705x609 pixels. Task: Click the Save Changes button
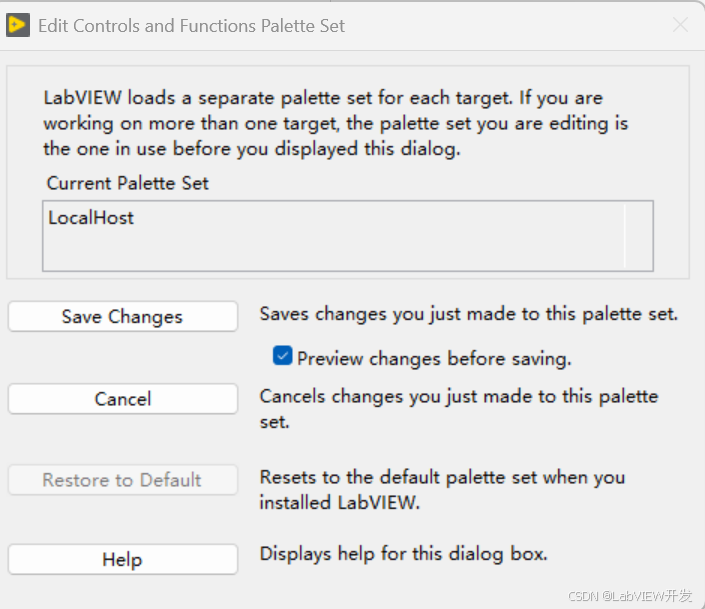123,317
